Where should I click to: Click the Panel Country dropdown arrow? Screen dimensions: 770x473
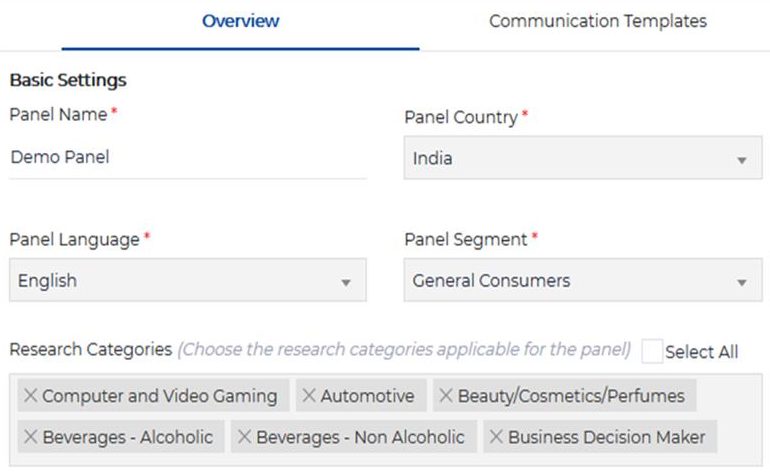coord(741,160)
